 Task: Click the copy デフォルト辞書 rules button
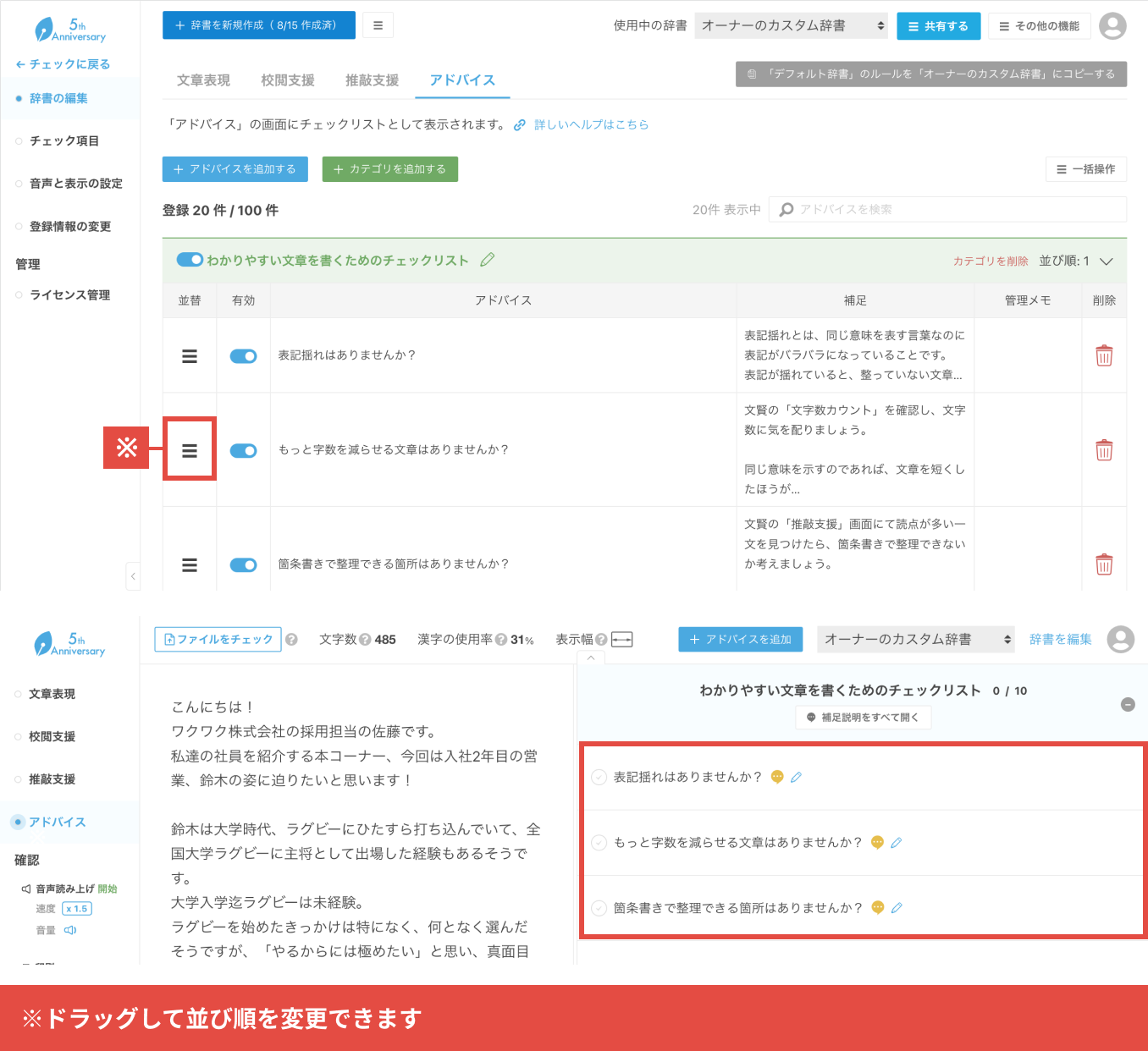coord(931,74)
